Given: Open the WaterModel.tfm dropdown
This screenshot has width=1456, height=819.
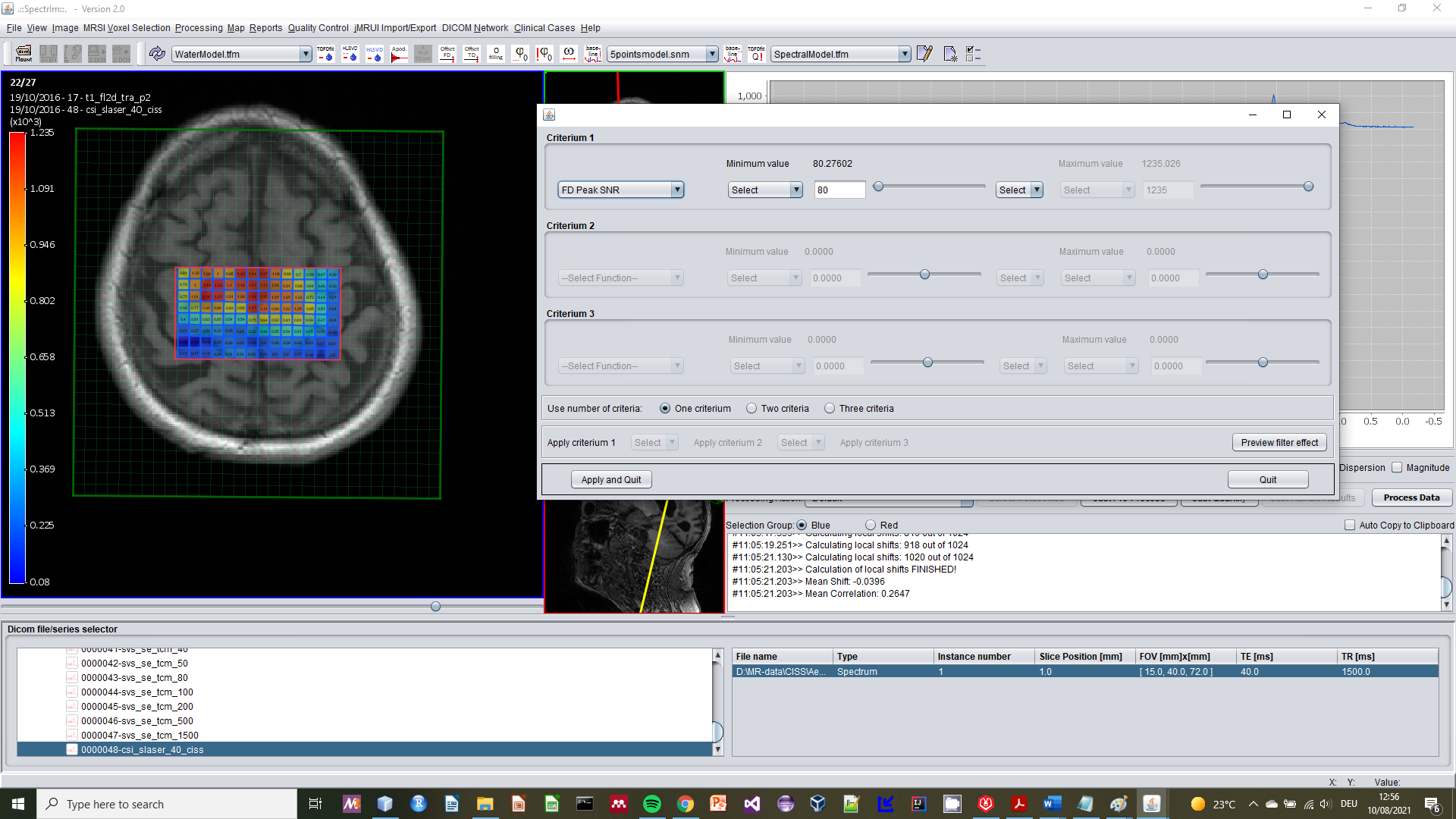Looking at the screenshot, I should (x=305, y=54).
